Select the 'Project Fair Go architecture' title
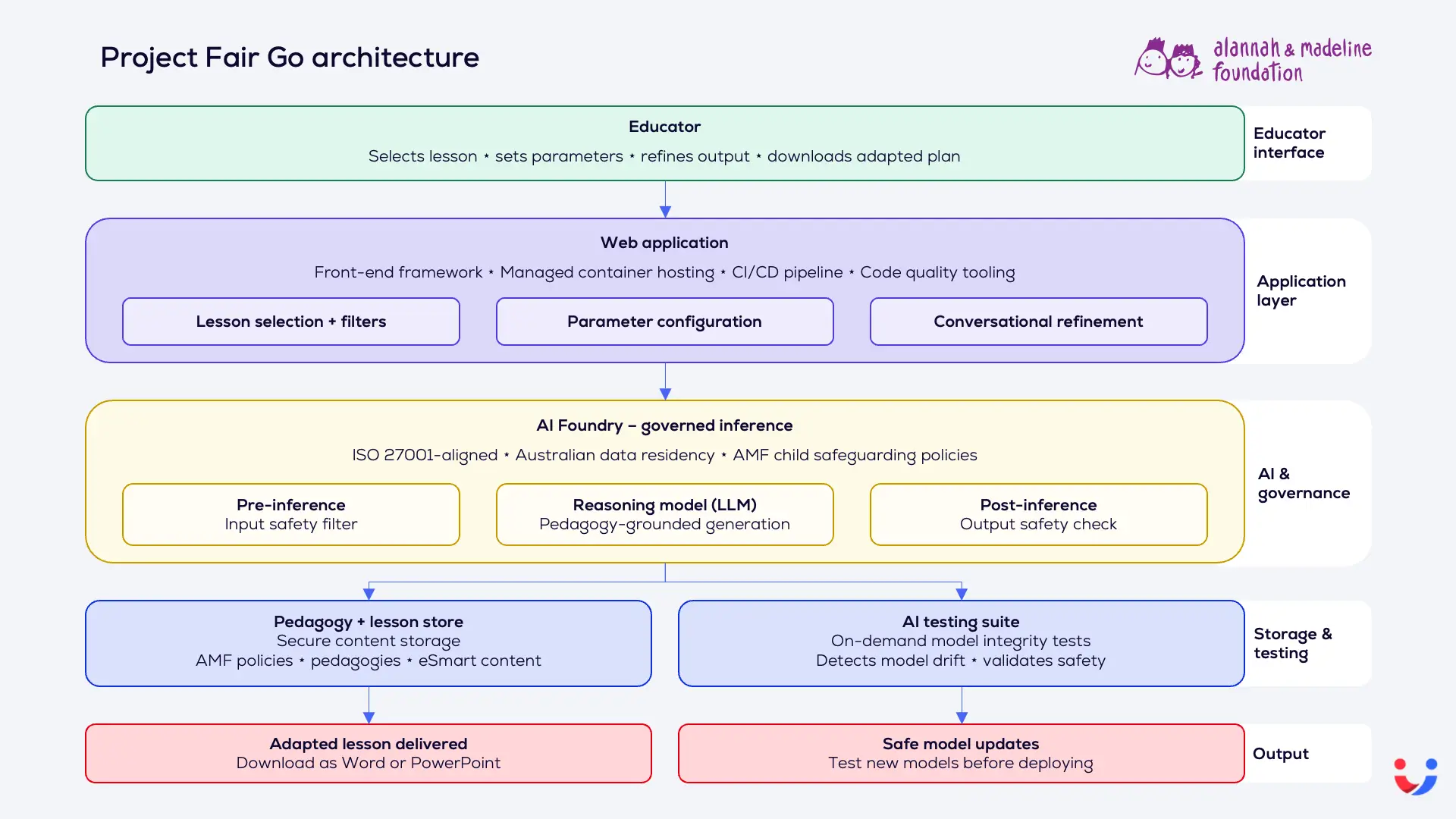This screenshot has width=1456, height=819. pos(290,58)
